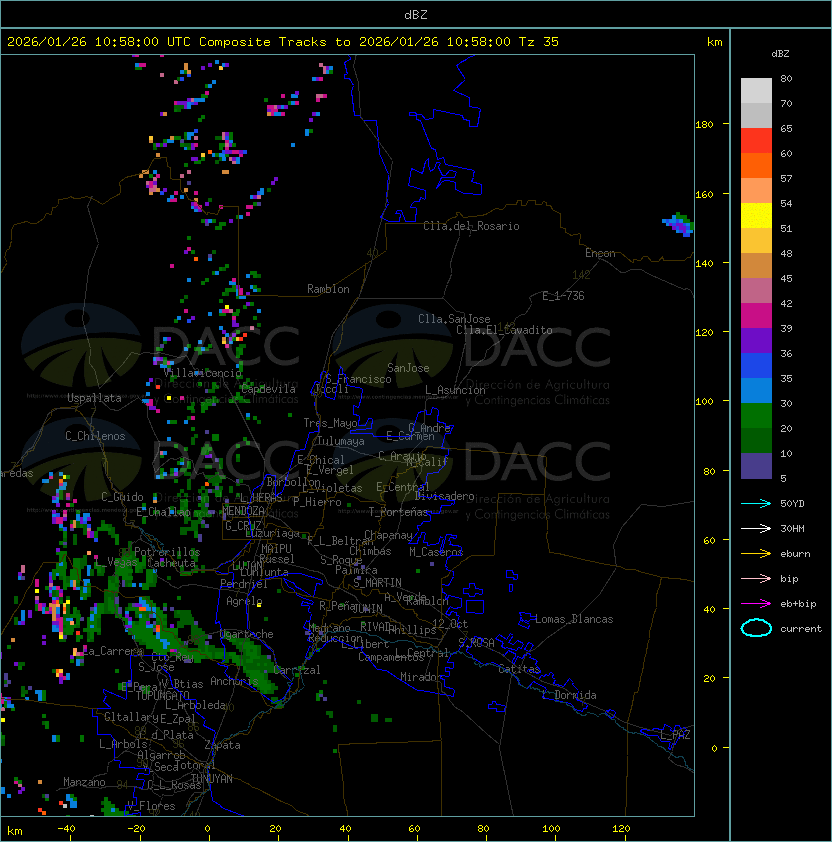Click the 'Manzano' label on map
The image size is (832, 842).
click(84, 782)
